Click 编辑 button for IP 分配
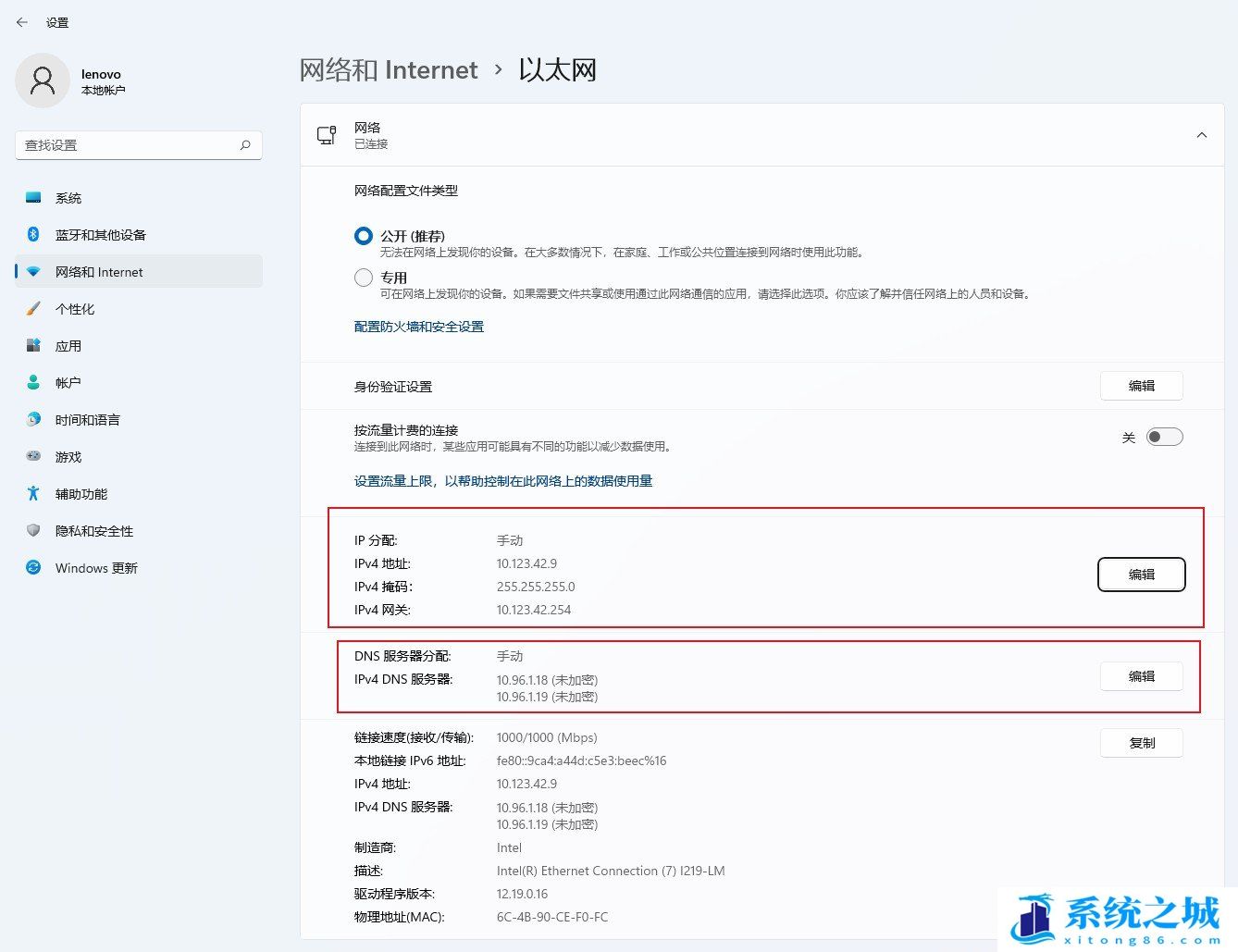 click(1141, 575)
